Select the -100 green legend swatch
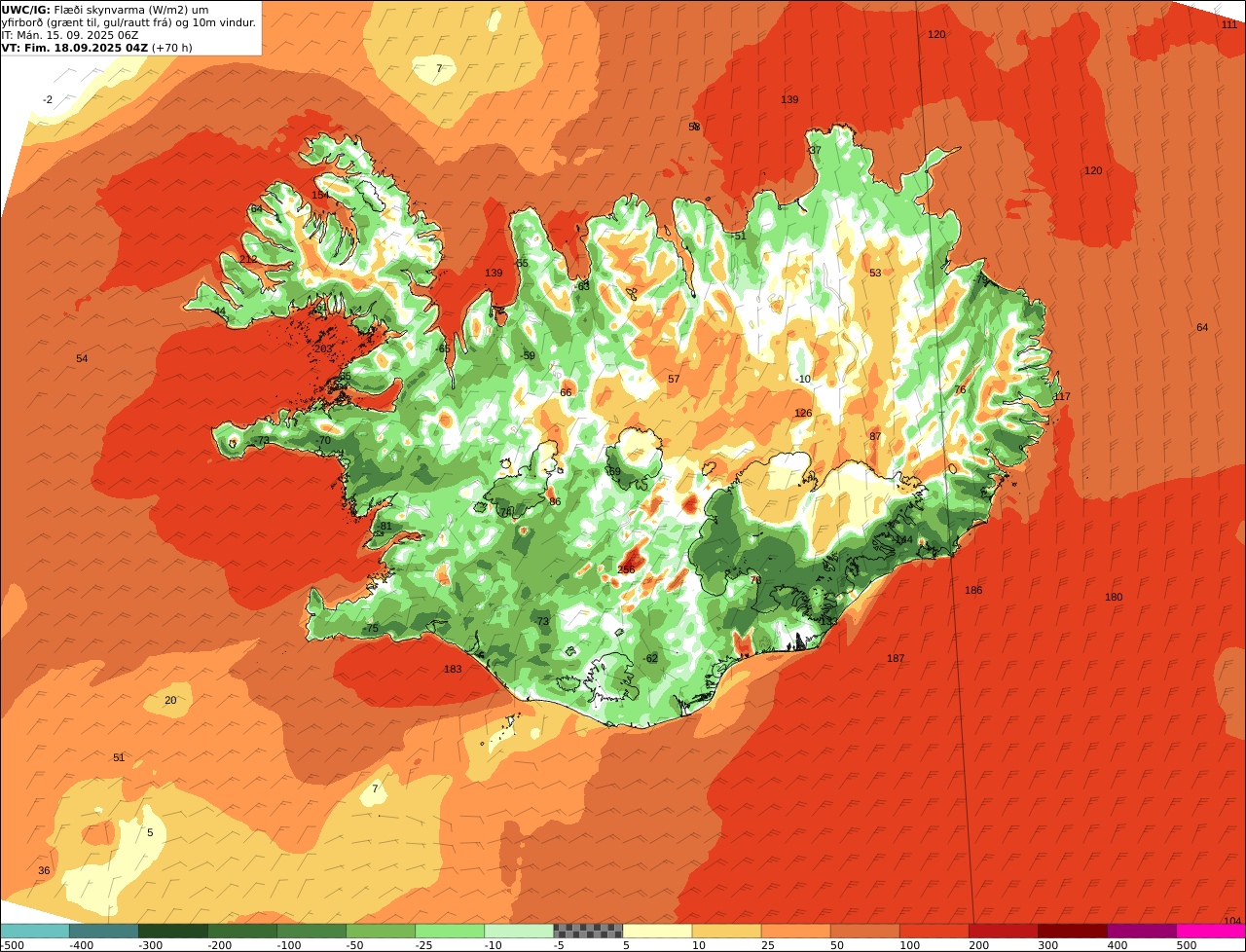This screenshot has width=1246, height=952. point(311,931)
